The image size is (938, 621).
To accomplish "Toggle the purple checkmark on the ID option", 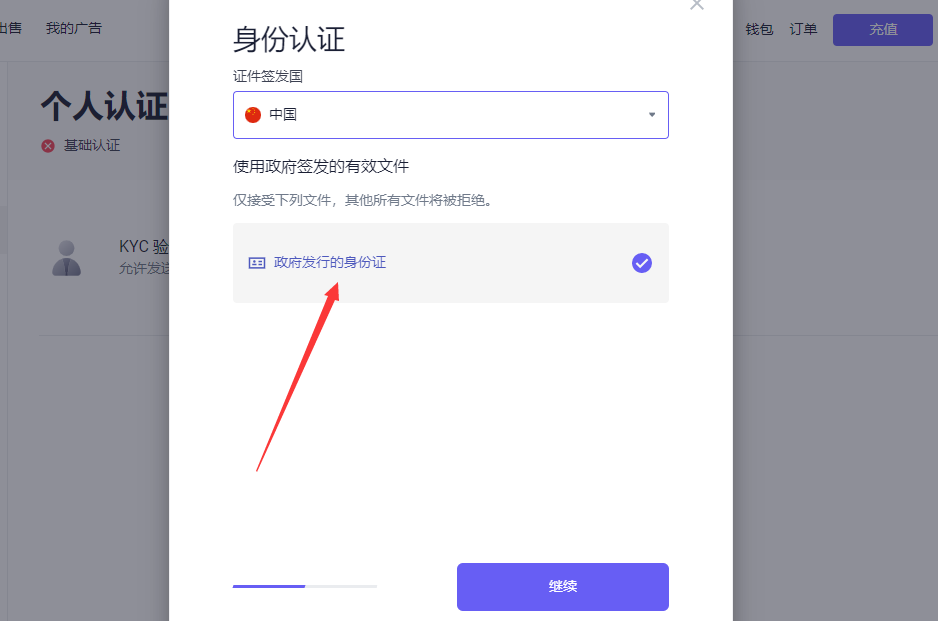I will (642, 263).
